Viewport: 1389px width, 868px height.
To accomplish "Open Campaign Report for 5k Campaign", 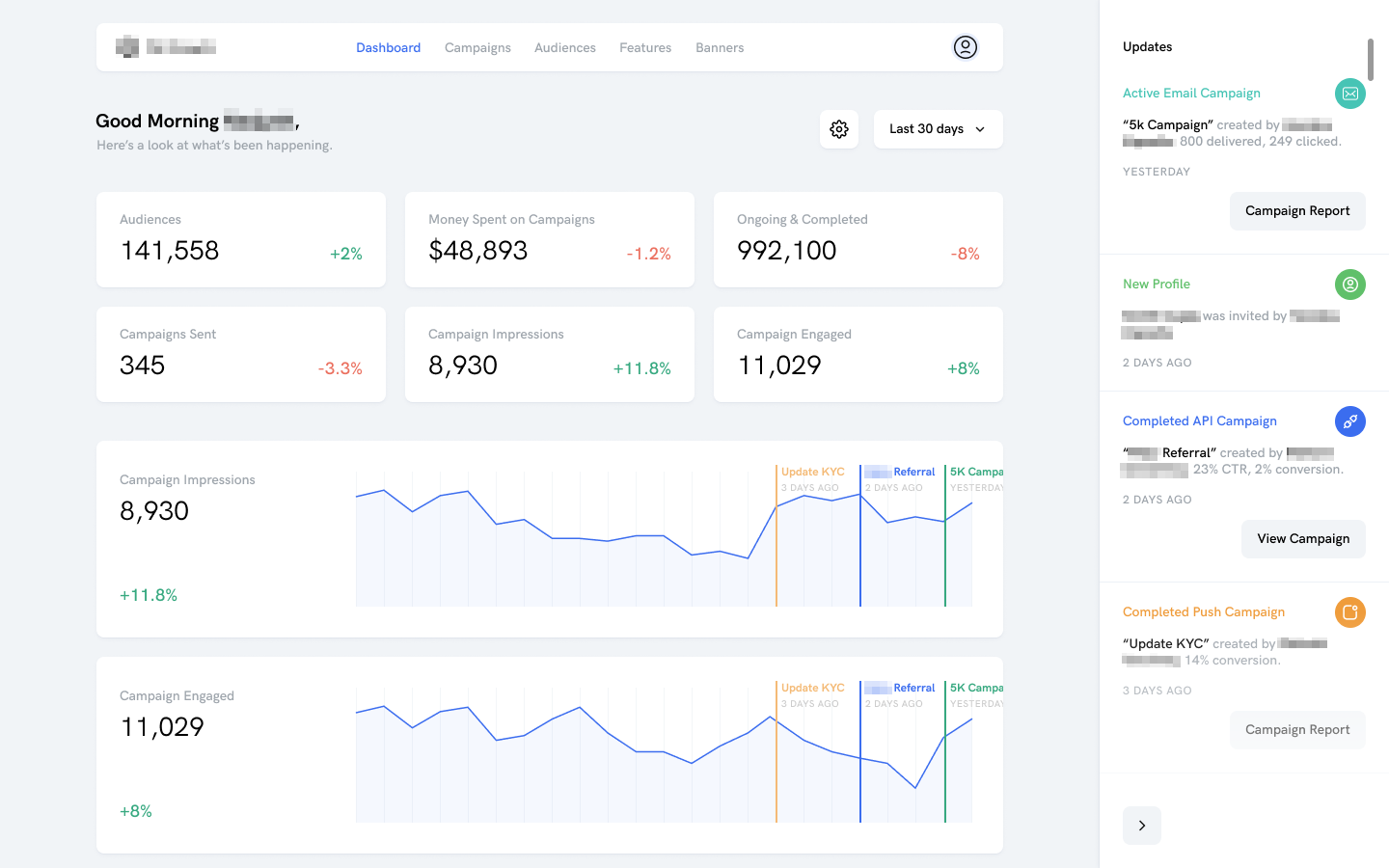I will 1296,211.
